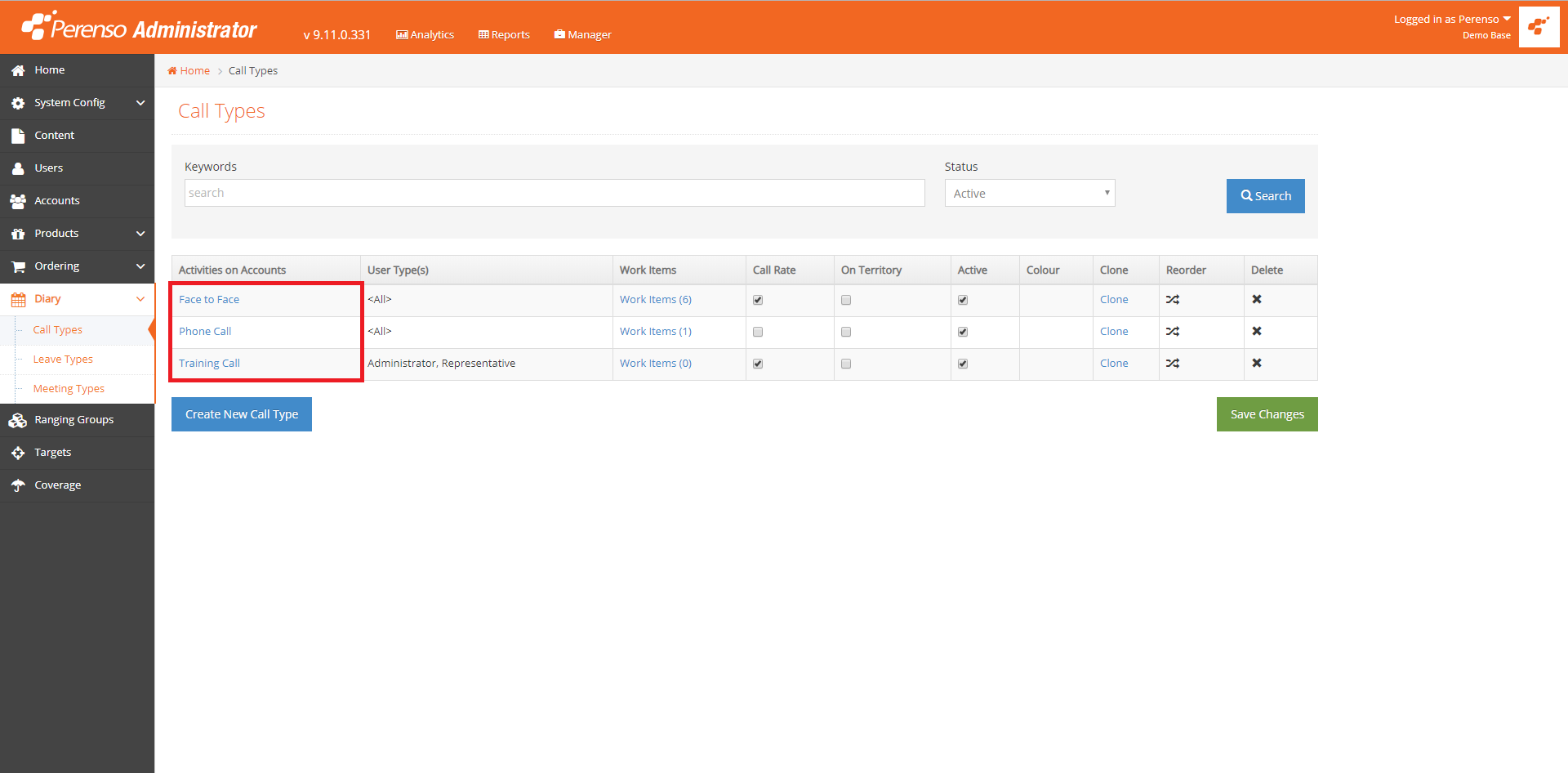The height and width of the screenshot is (773, 1568).
Task: Toggle Active checkbox for Training Call
Action: (963, 364)
